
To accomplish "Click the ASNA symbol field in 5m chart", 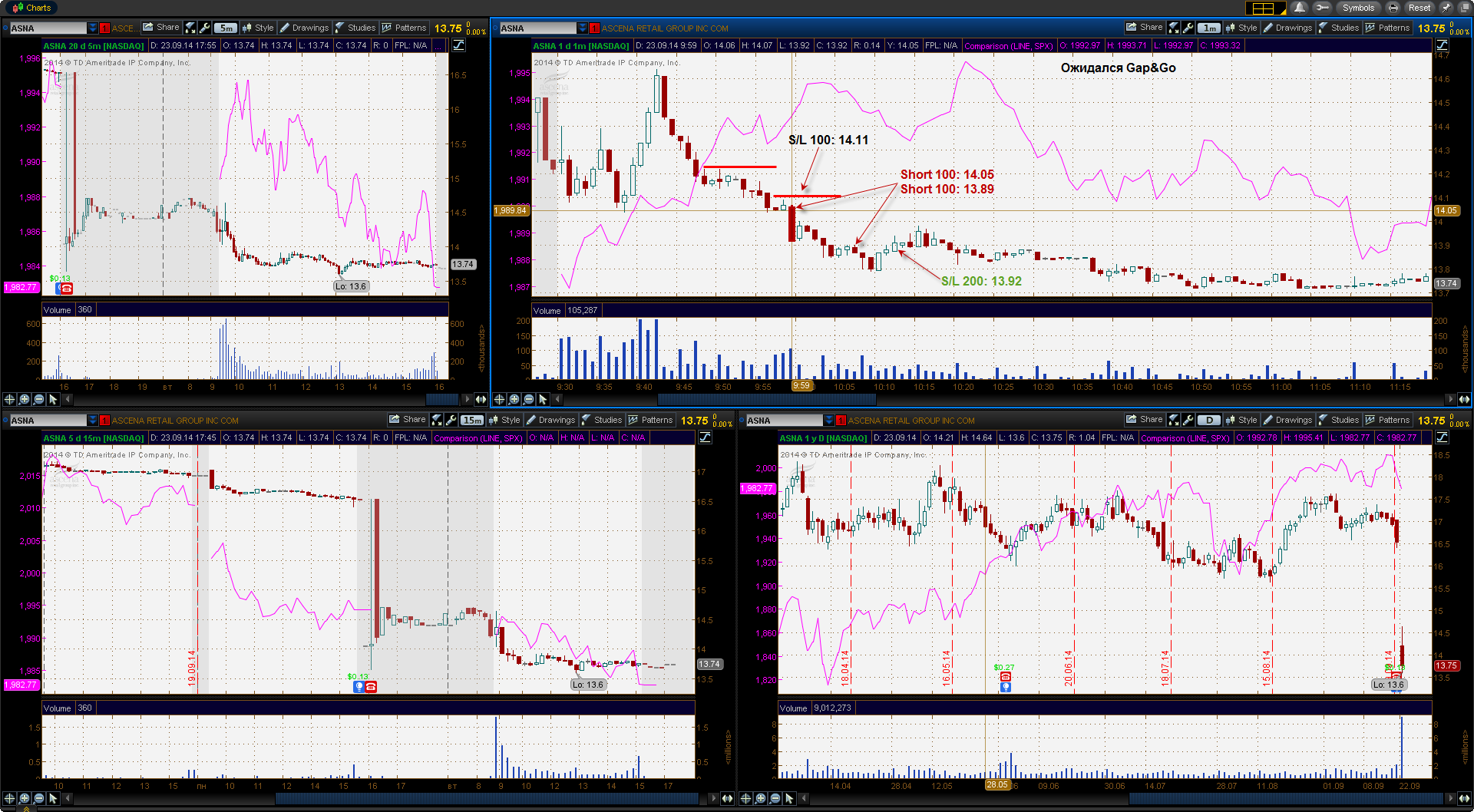I will pos(48,28).
